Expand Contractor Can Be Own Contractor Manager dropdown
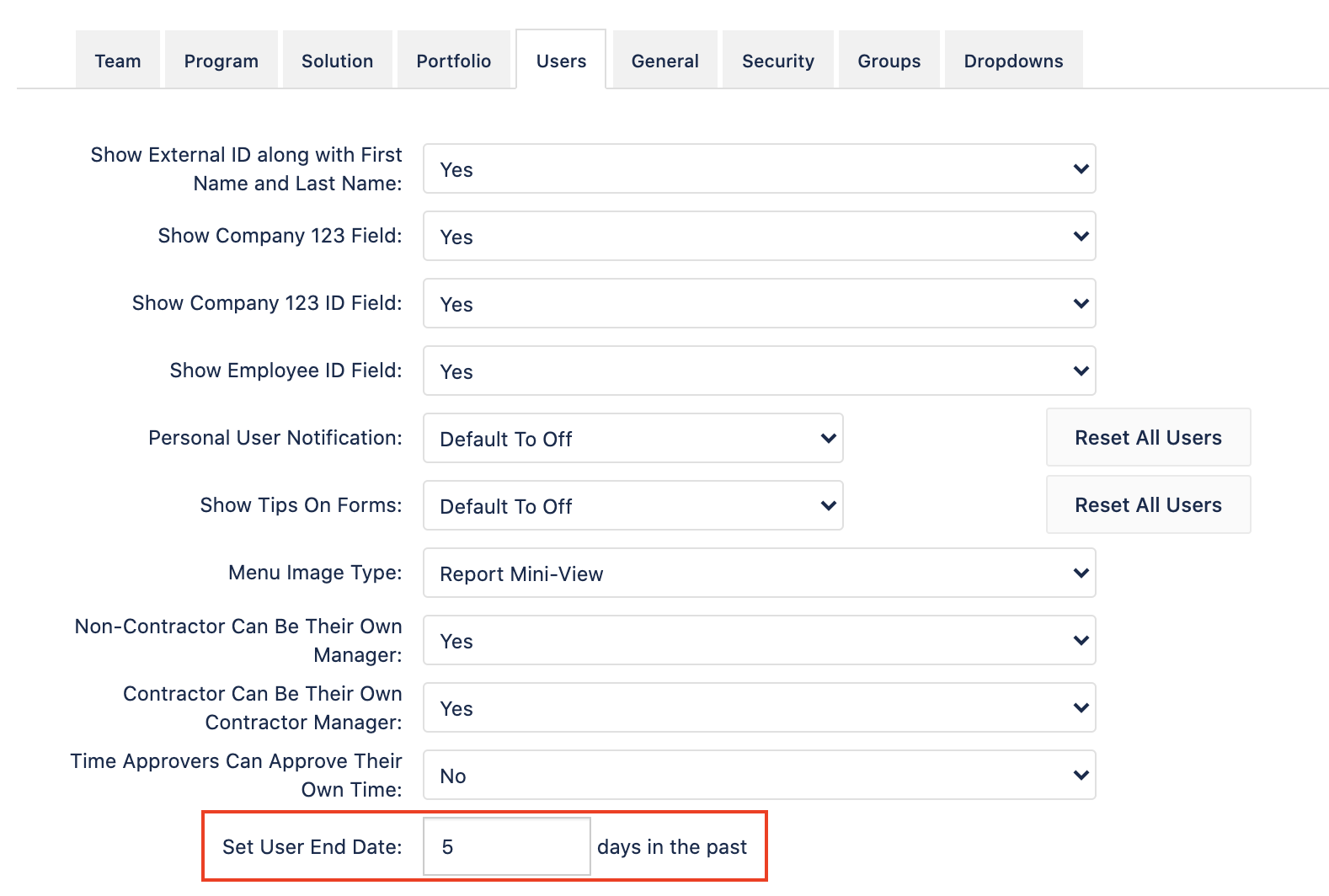1329x896 pixels. pos(760,707)
